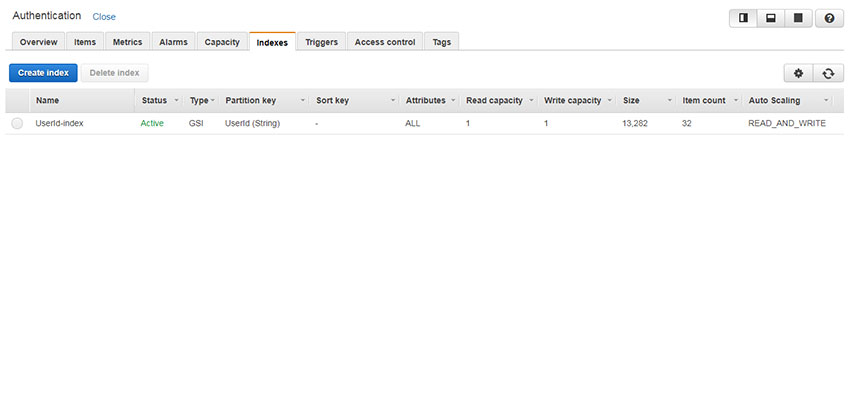Switch to the Capacity tab
The height and width of the screenshot is (400, 850).
tap(222, 42)
